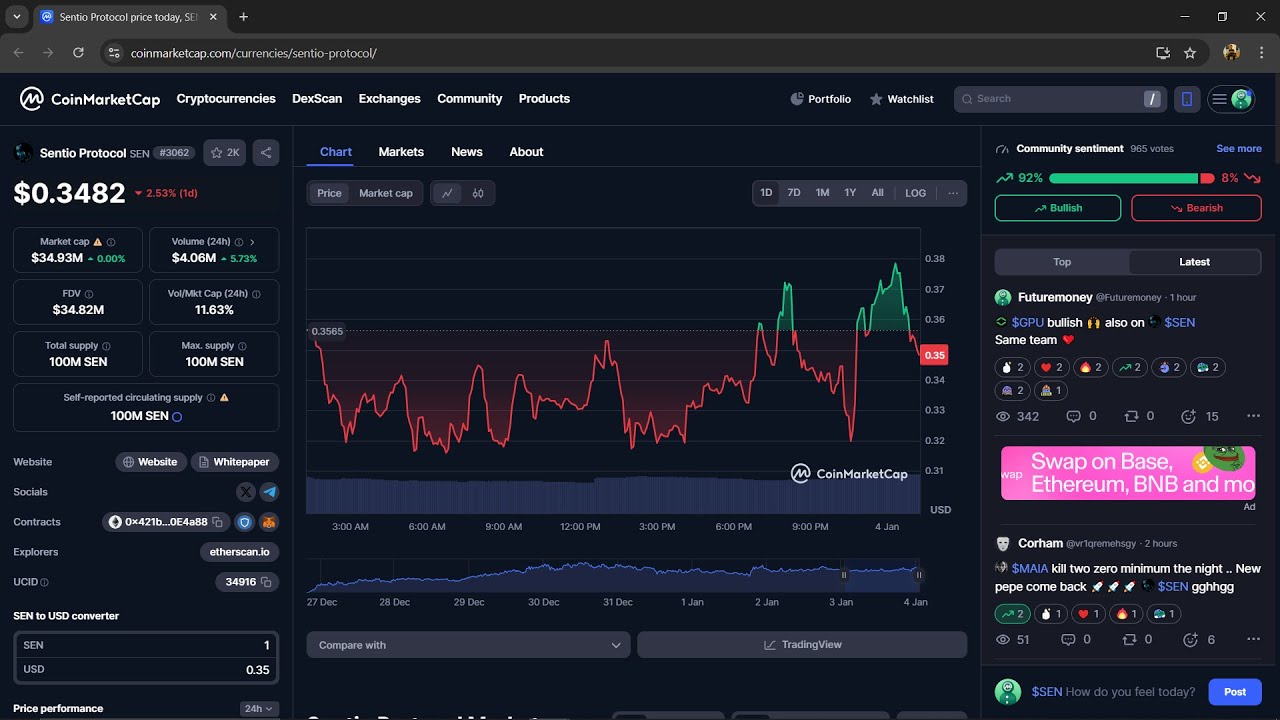Vote Bearish on sentiment
The height and width of the screenshot is (720, 1280).
pos(1196,208)
